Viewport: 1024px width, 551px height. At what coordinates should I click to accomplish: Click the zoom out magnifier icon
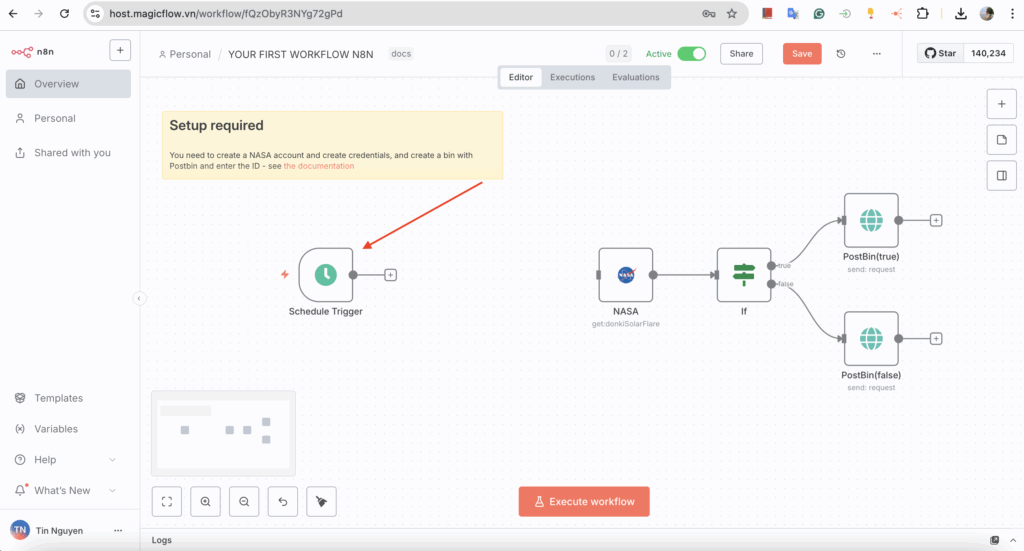244,502
